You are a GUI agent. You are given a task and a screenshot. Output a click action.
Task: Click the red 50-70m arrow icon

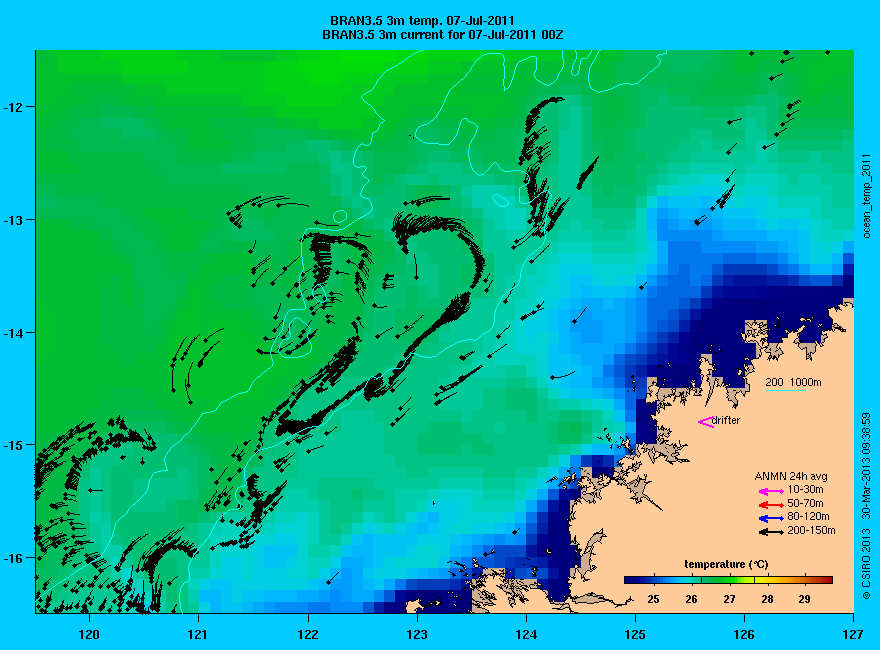click(771, 505)
